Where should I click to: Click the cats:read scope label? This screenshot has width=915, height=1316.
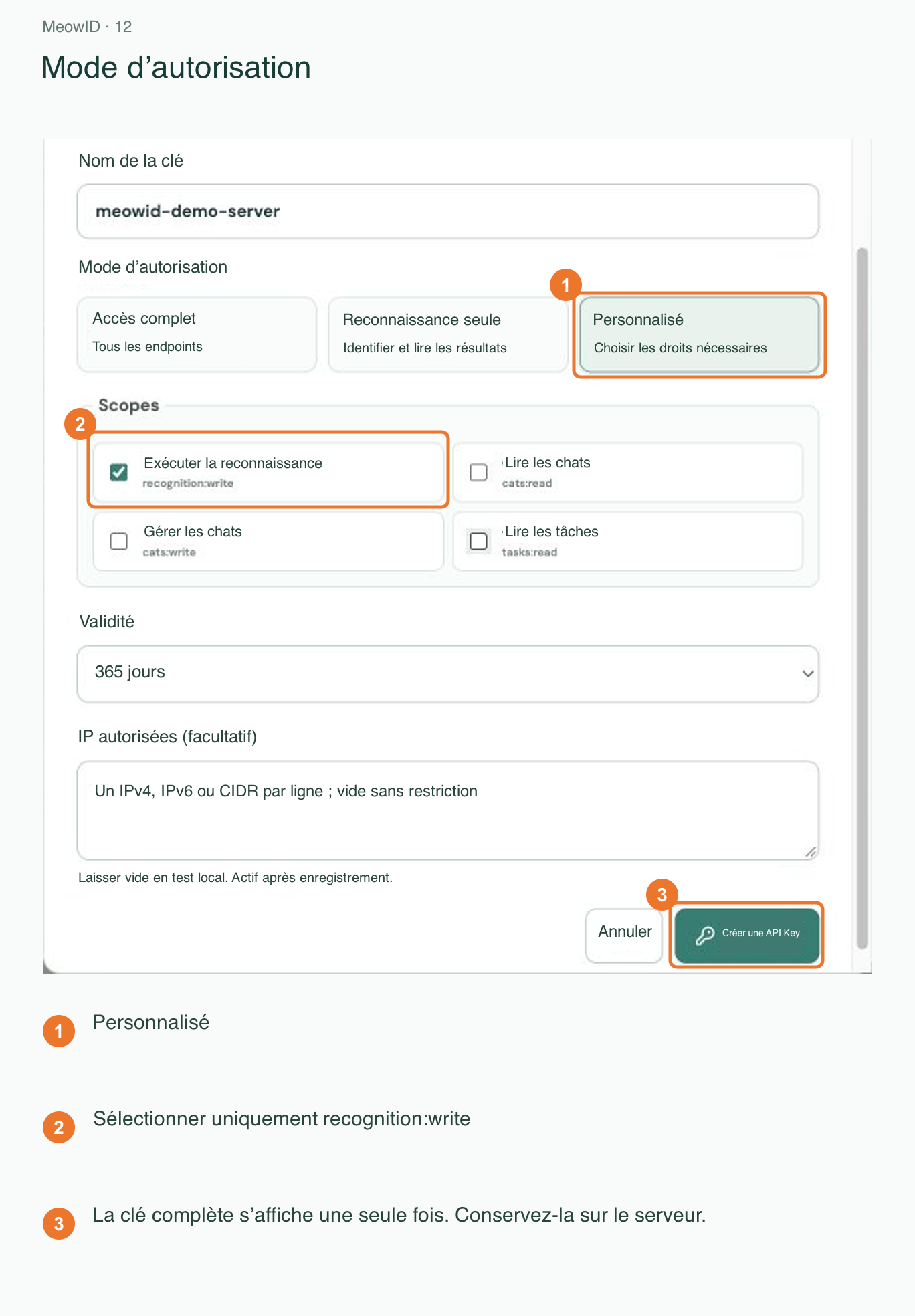click(527, 483)
